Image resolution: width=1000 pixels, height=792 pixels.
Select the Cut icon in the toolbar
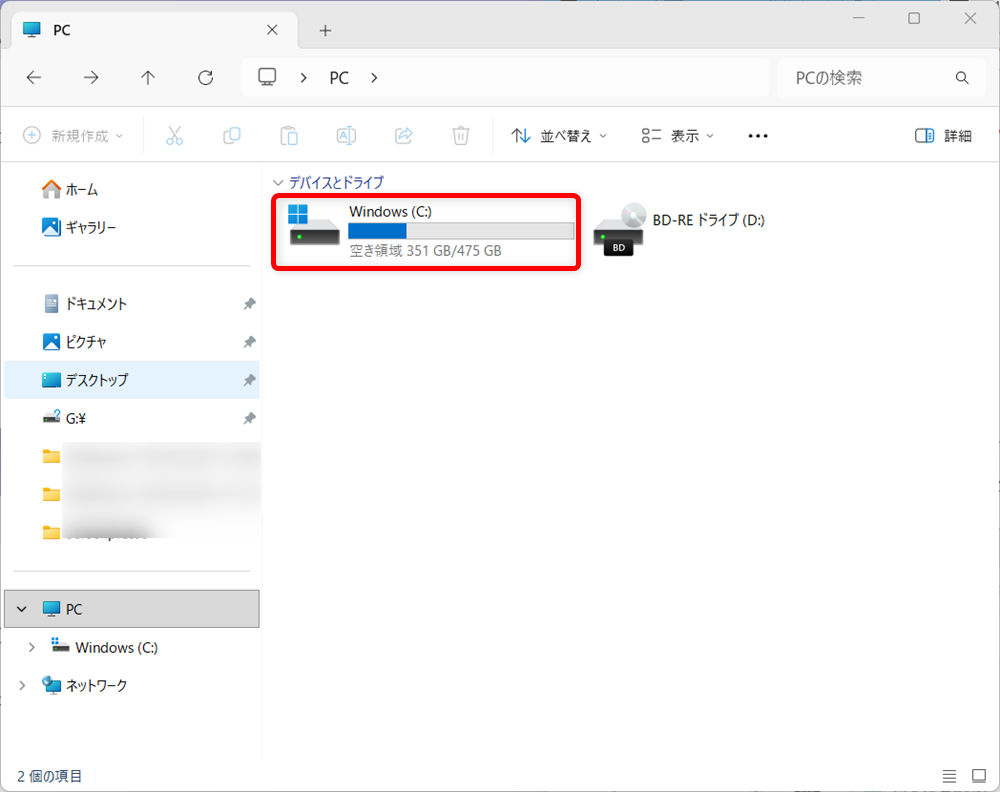(x=174, y=135)
